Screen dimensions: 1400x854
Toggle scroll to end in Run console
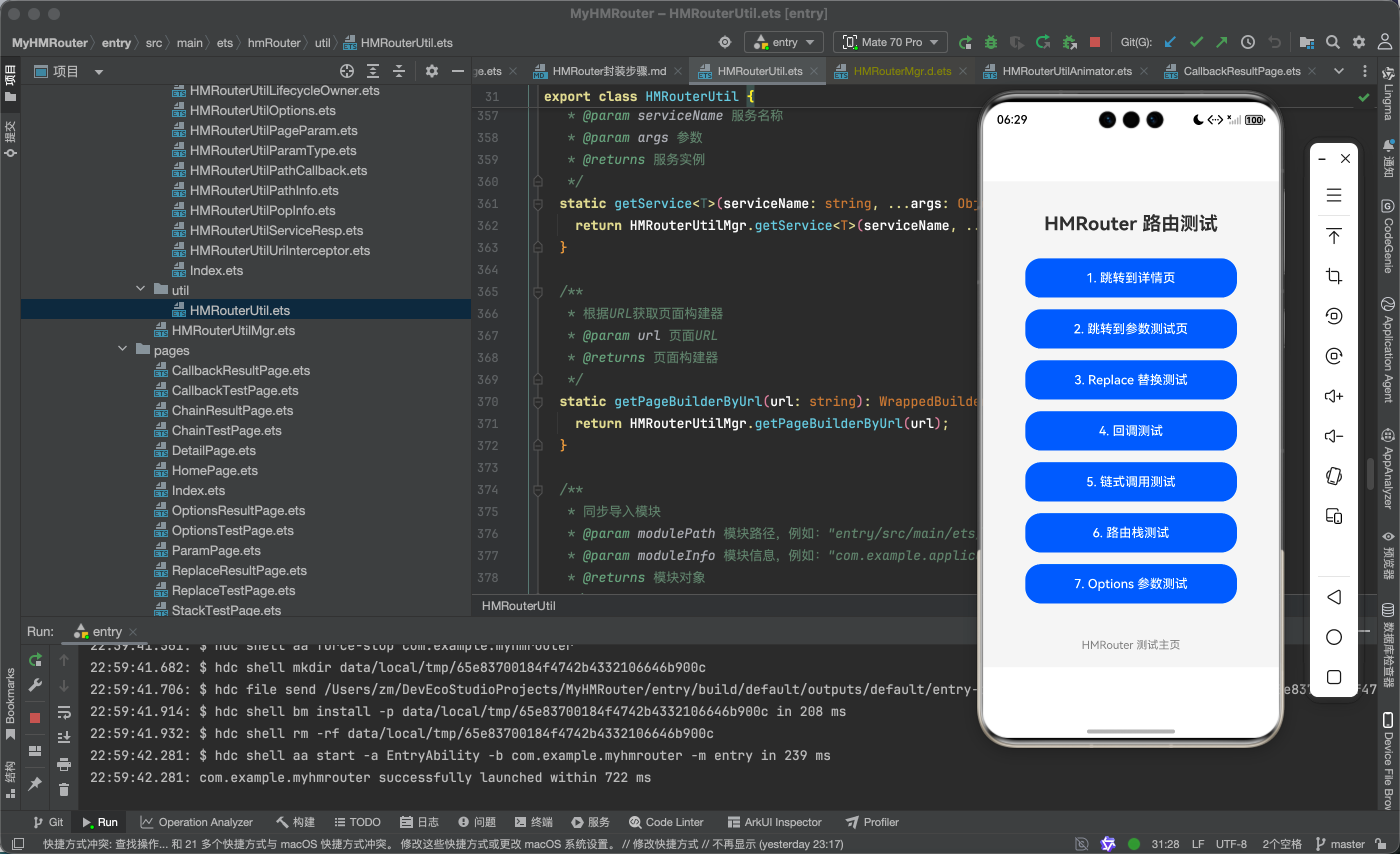[64, 737]
